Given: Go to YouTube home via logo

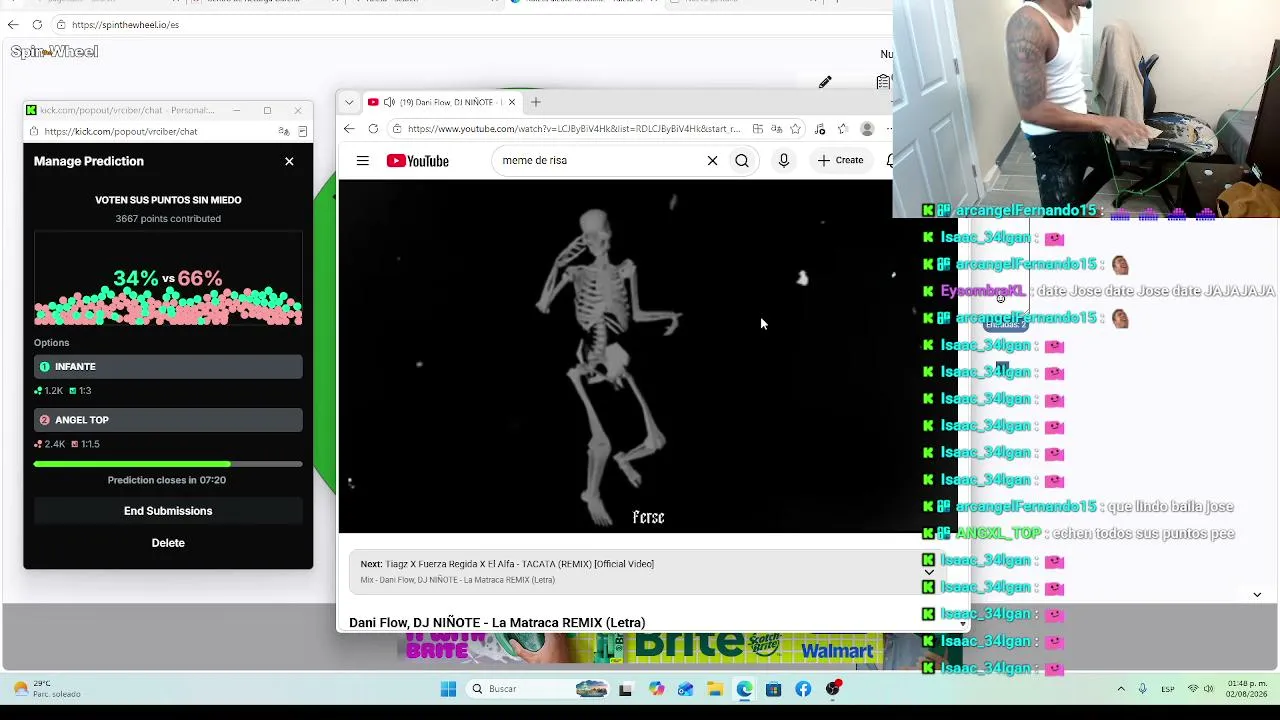Looking at the screenshot, I should (x=417, y=161).
